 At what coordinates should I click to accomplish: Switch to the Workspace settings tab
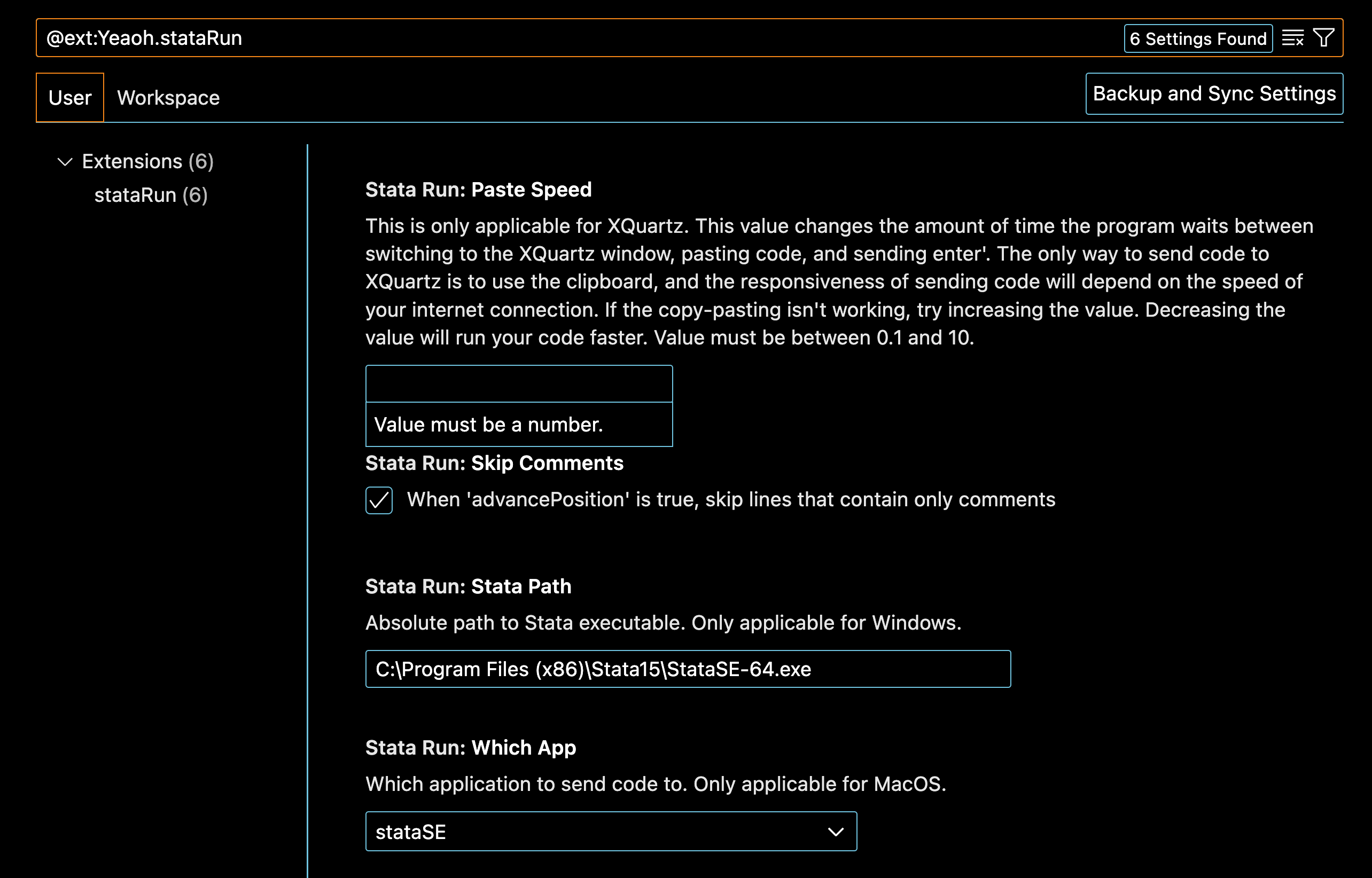click(x=168, y=98)
